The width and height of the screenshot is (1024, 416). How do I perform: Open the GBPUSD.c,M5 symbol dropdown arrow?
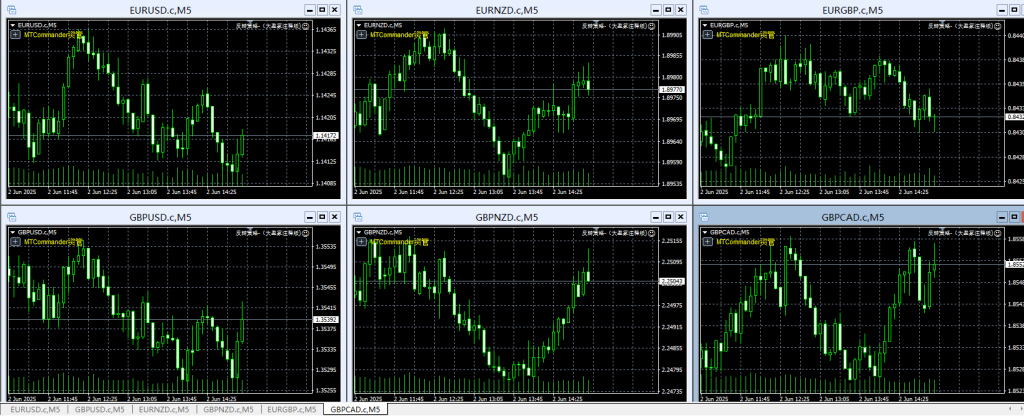11,231
